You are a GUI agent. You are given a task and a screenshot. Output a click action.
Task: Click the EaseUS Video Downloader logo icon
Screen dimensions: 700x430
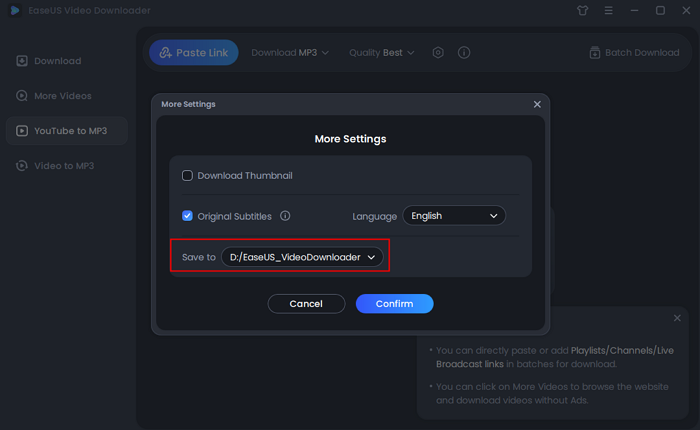coord(16,11)
